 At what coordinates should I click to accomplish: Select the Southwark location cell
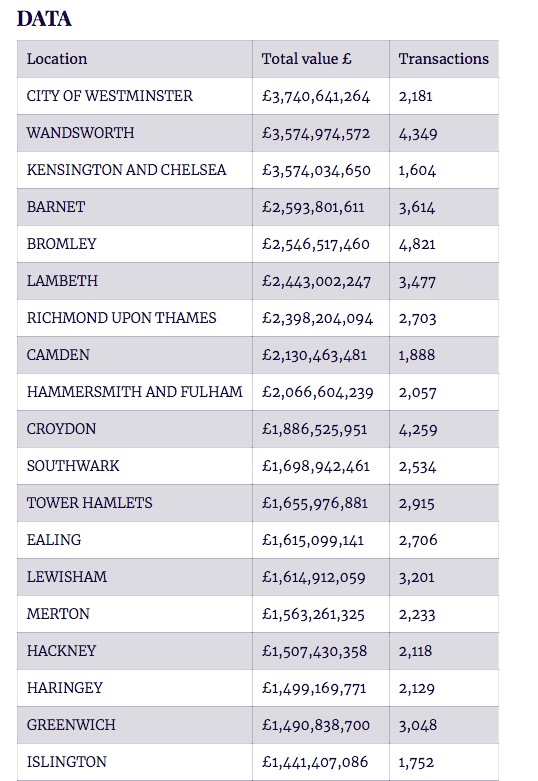coord(134,466)
